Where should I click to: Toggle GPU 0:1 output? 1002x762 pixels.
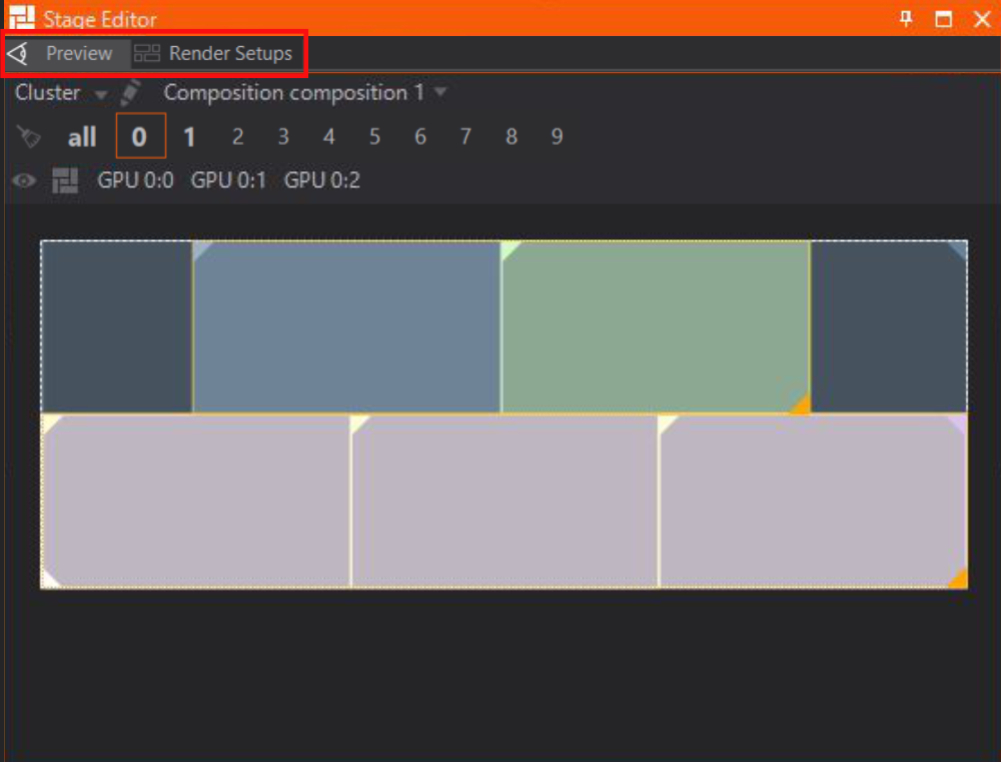[228, 181]
